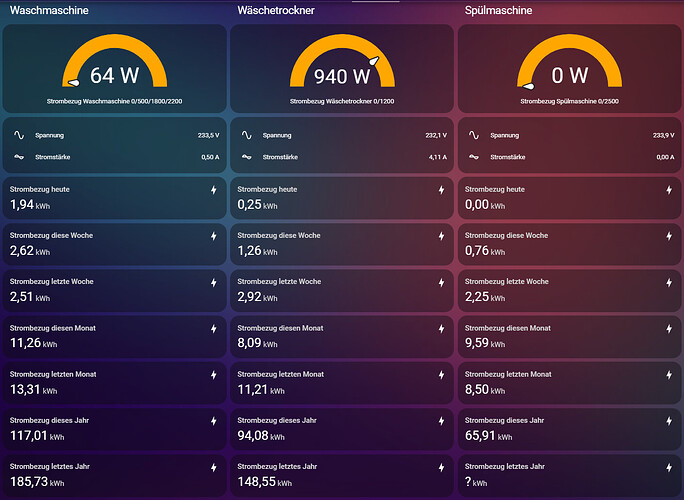Click lightning icon on Spülmaschine Strombezug heute
The height and width of the screenshot is (500, 684).
pyautogui.click(x=669, y=190)
